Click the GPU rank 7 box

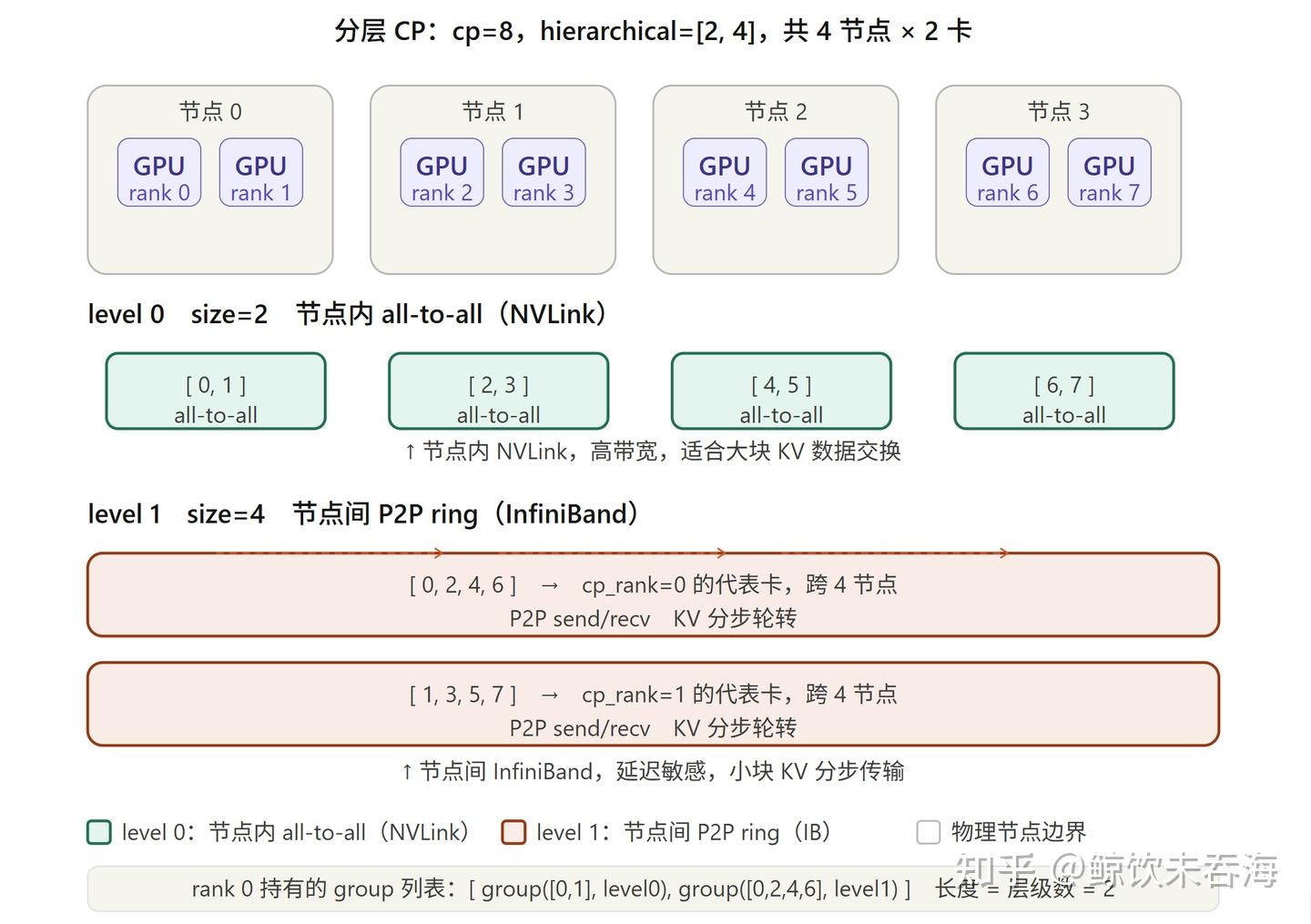pos(1110,172)
